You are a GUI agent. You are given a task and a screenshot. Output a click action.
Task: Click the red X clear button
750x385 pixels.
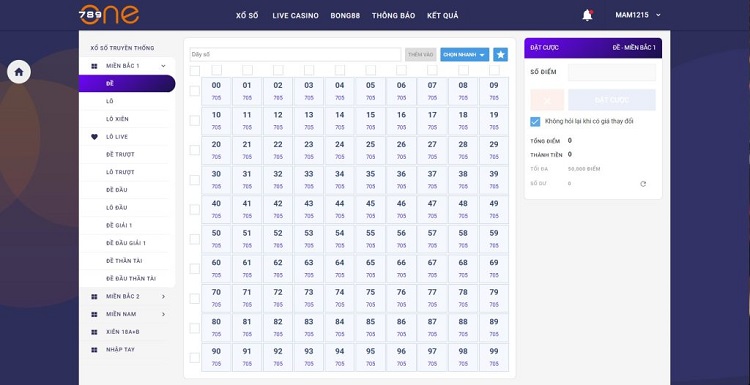[x=547, y=100]
